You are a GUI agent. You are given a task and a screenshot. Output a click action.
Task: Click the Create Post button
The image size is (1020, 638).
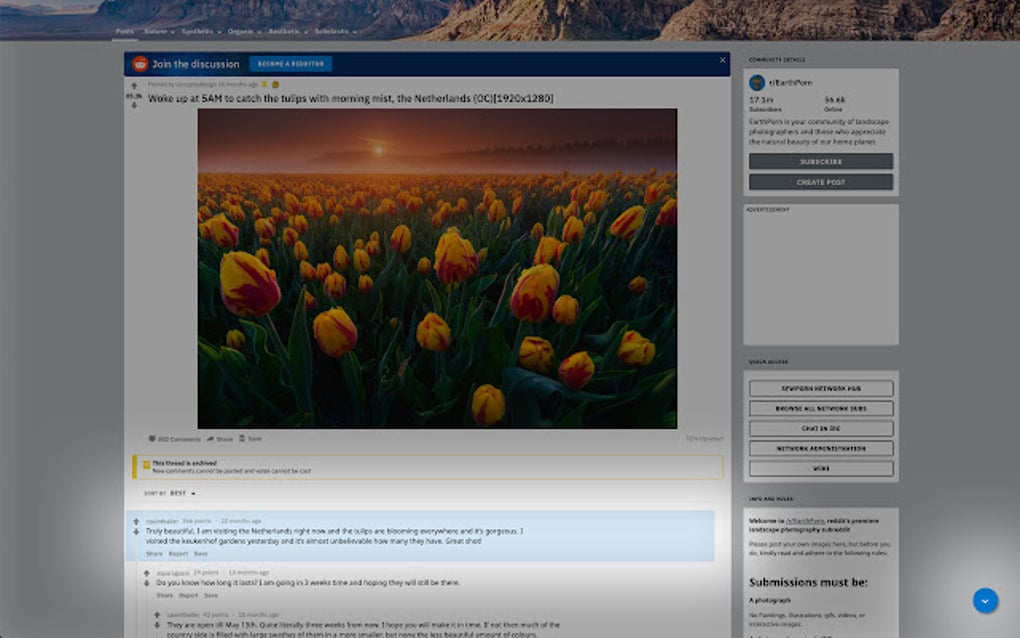tap(821, 182)
